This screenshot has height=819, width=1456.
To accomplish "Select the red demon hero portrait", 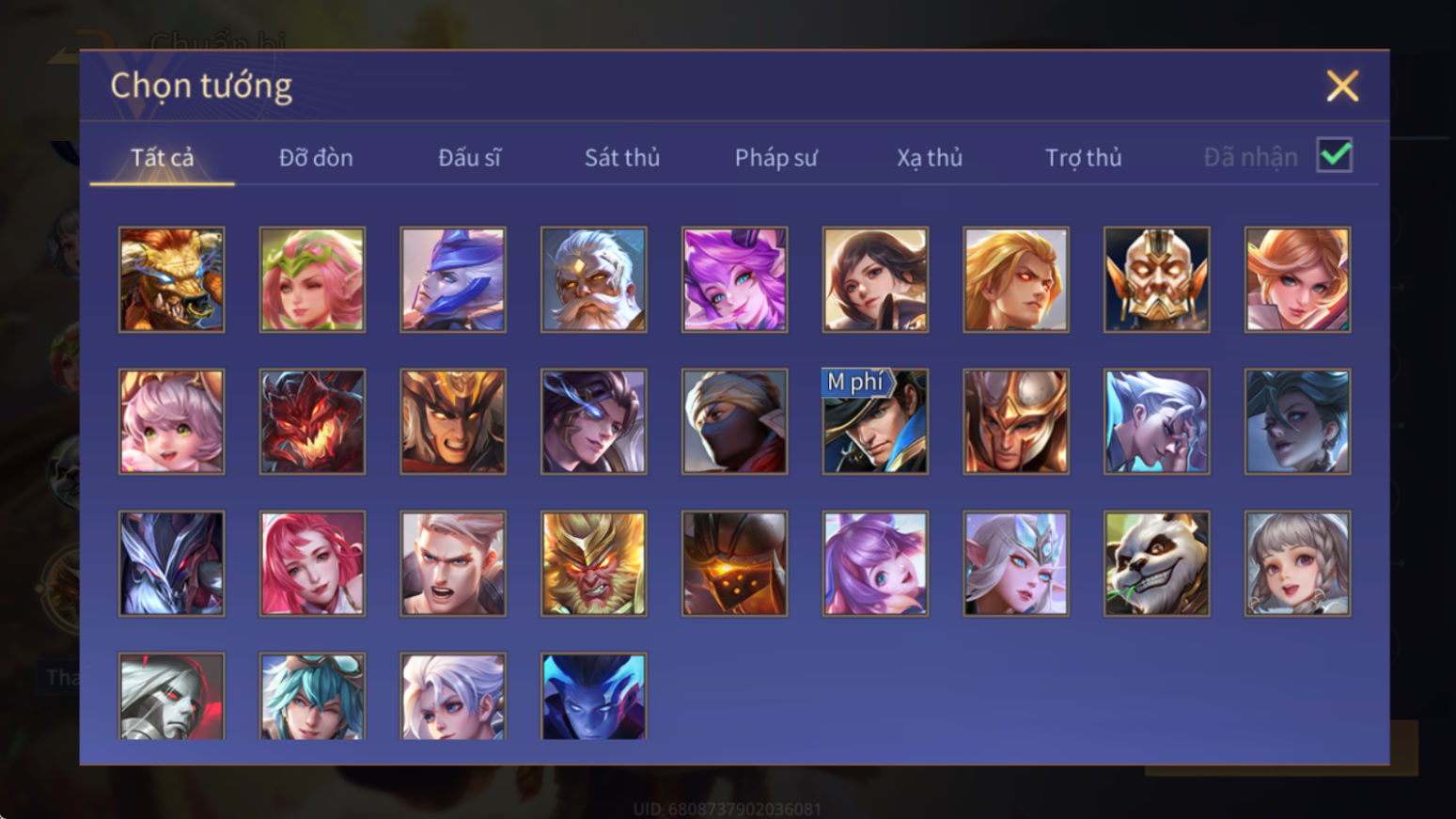I will coord(312,421).
